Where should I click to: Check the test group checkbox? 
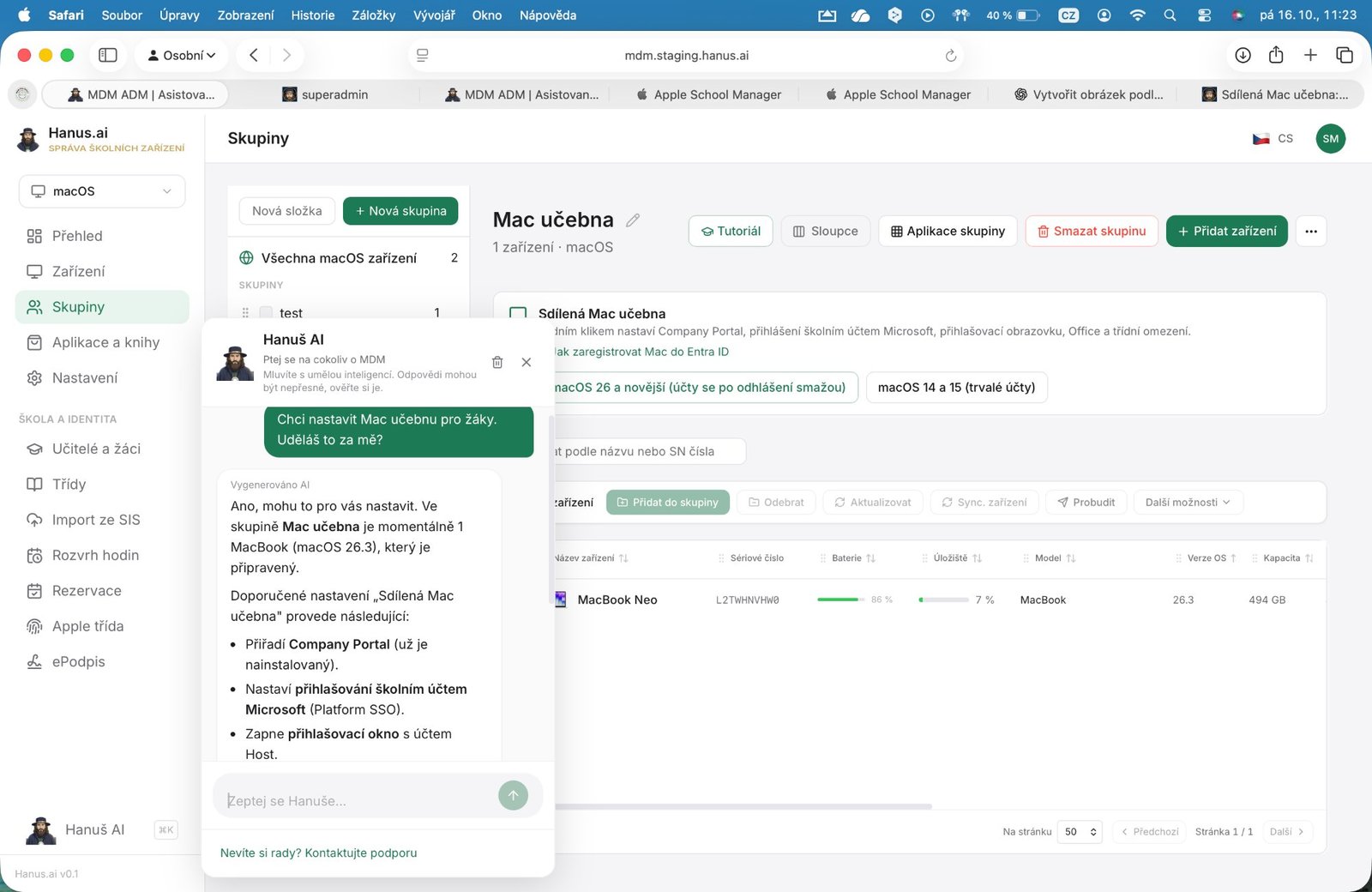pos(266,313)
